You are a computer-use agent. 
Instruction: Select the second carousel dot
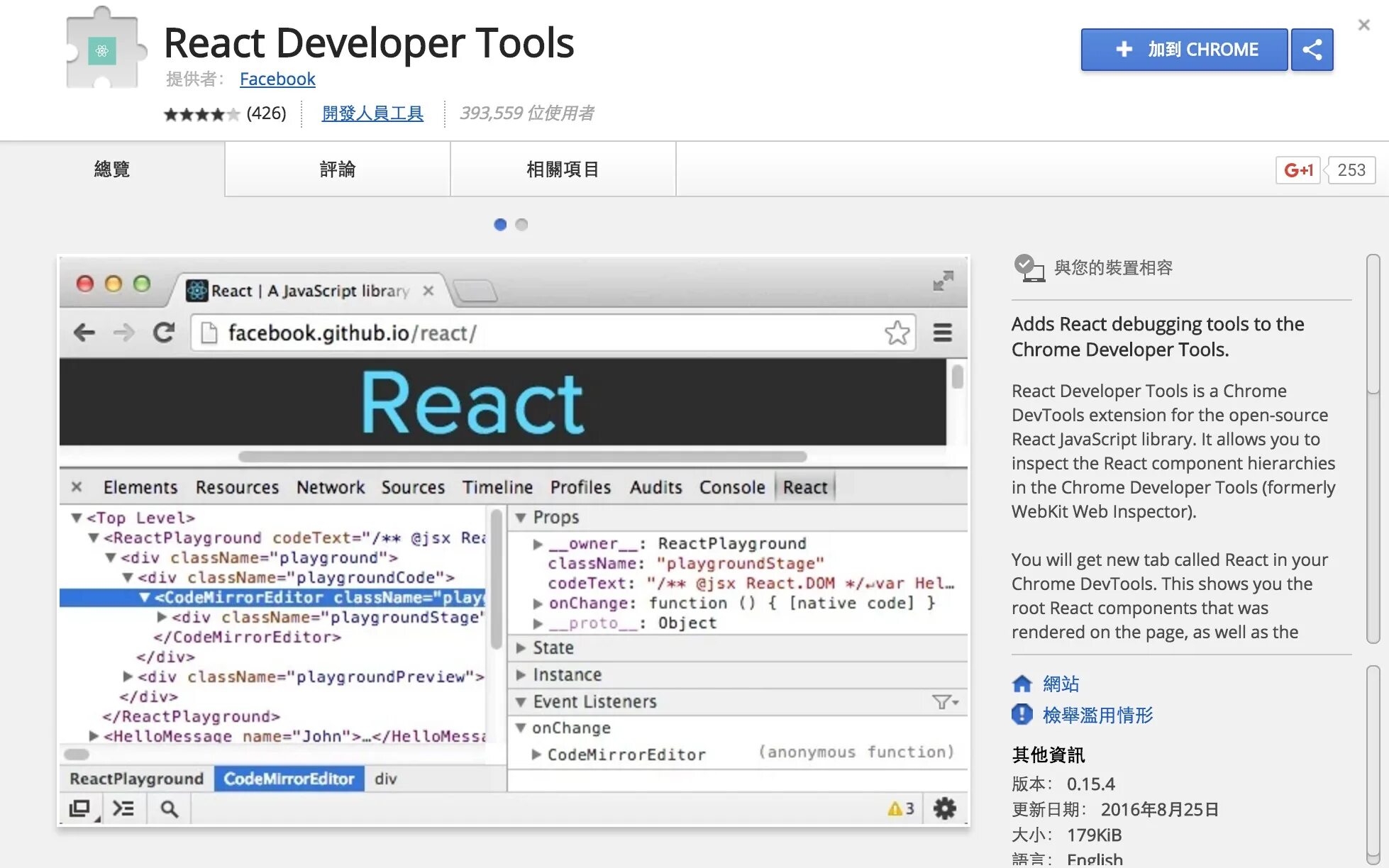click(521, 225)
